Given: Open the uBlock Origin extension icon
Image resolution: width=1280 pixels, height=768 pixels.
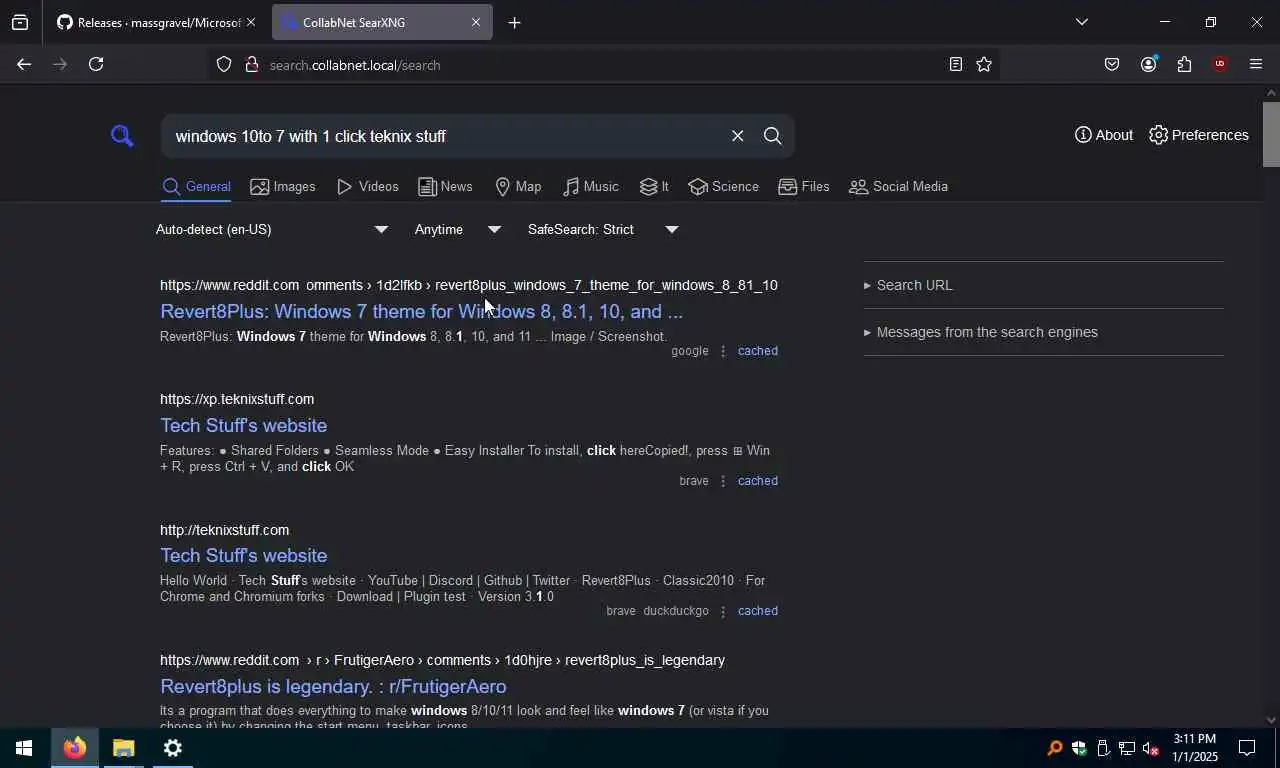Looking at the screenshot, I should [1219, 64].
